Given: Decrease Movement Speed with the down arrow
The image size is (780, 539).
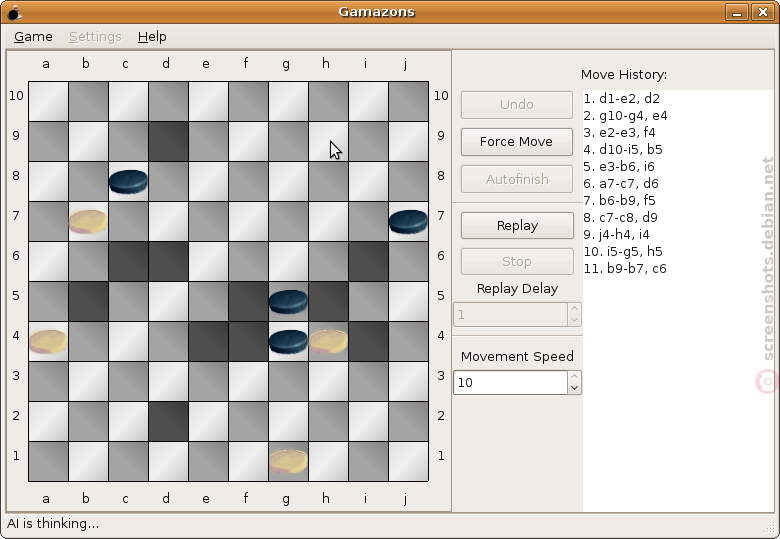Looking at the screenshot, I should coord(574,388).
